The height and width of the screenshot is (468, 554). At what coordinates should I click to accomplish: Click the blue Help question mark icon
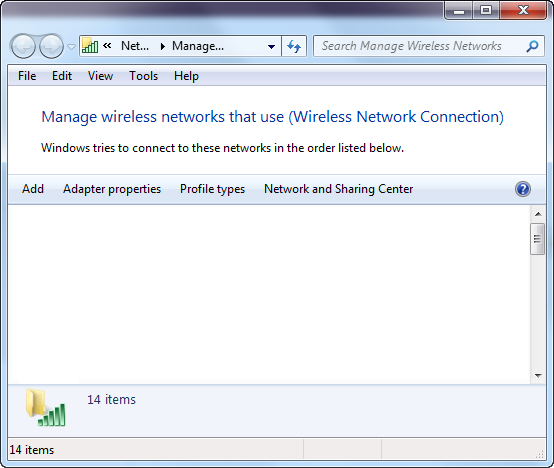tap(523, 189)
